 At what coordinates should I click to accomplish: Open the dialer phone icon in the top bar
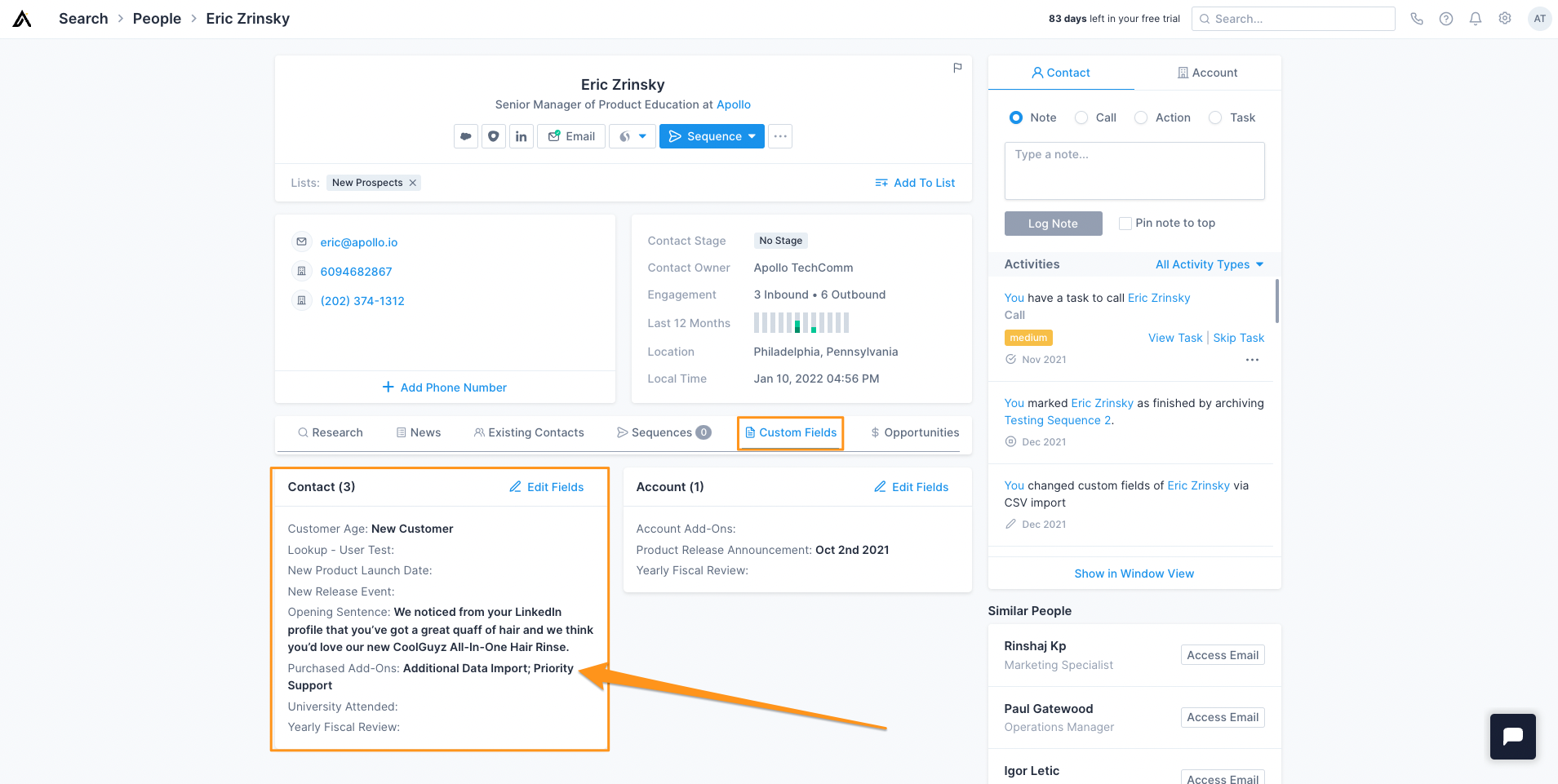click(1417, 18)
